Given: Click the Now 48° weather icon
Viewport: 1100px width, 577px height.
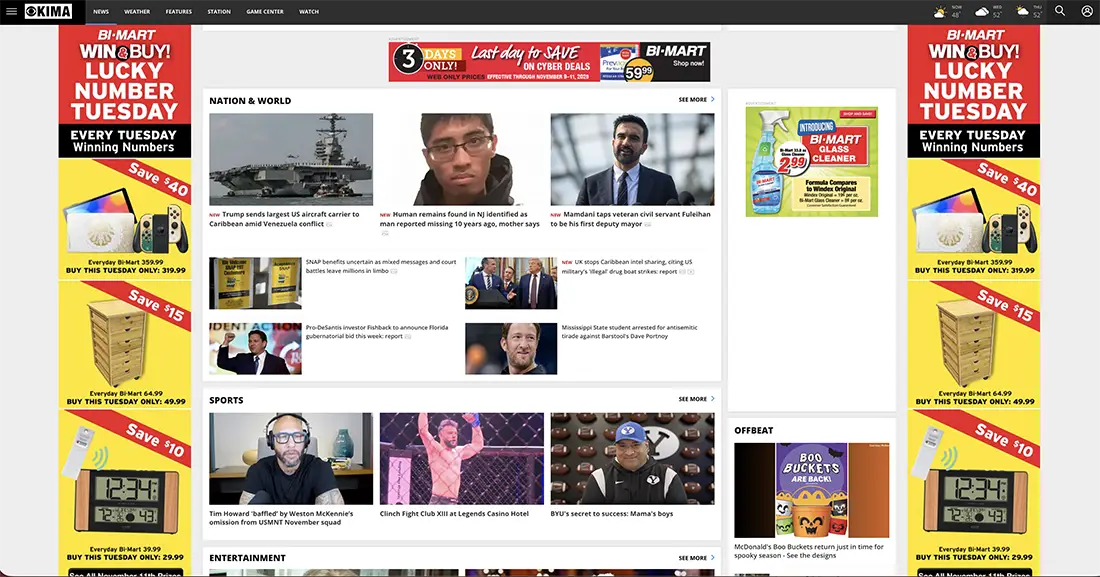Looking at the screenshot, I should pyautogui.click(x=940, y=12).
